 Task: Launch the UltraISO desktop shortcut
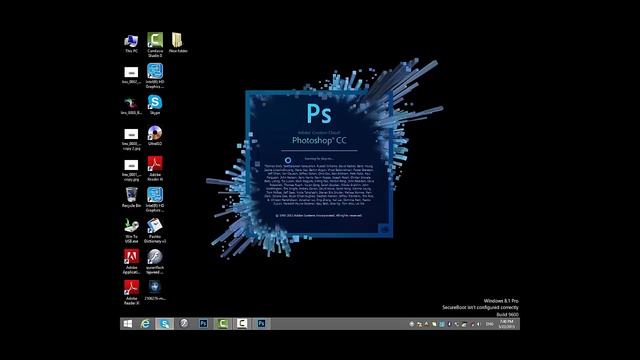[x=155, y=136]
